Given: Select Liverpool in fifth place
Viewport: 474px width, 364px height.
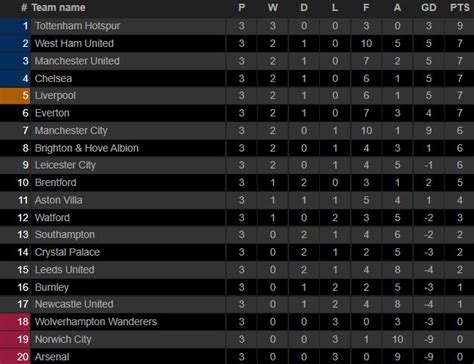Looking at the screenshot, I should pyautogui.click(x=55, y=96).
